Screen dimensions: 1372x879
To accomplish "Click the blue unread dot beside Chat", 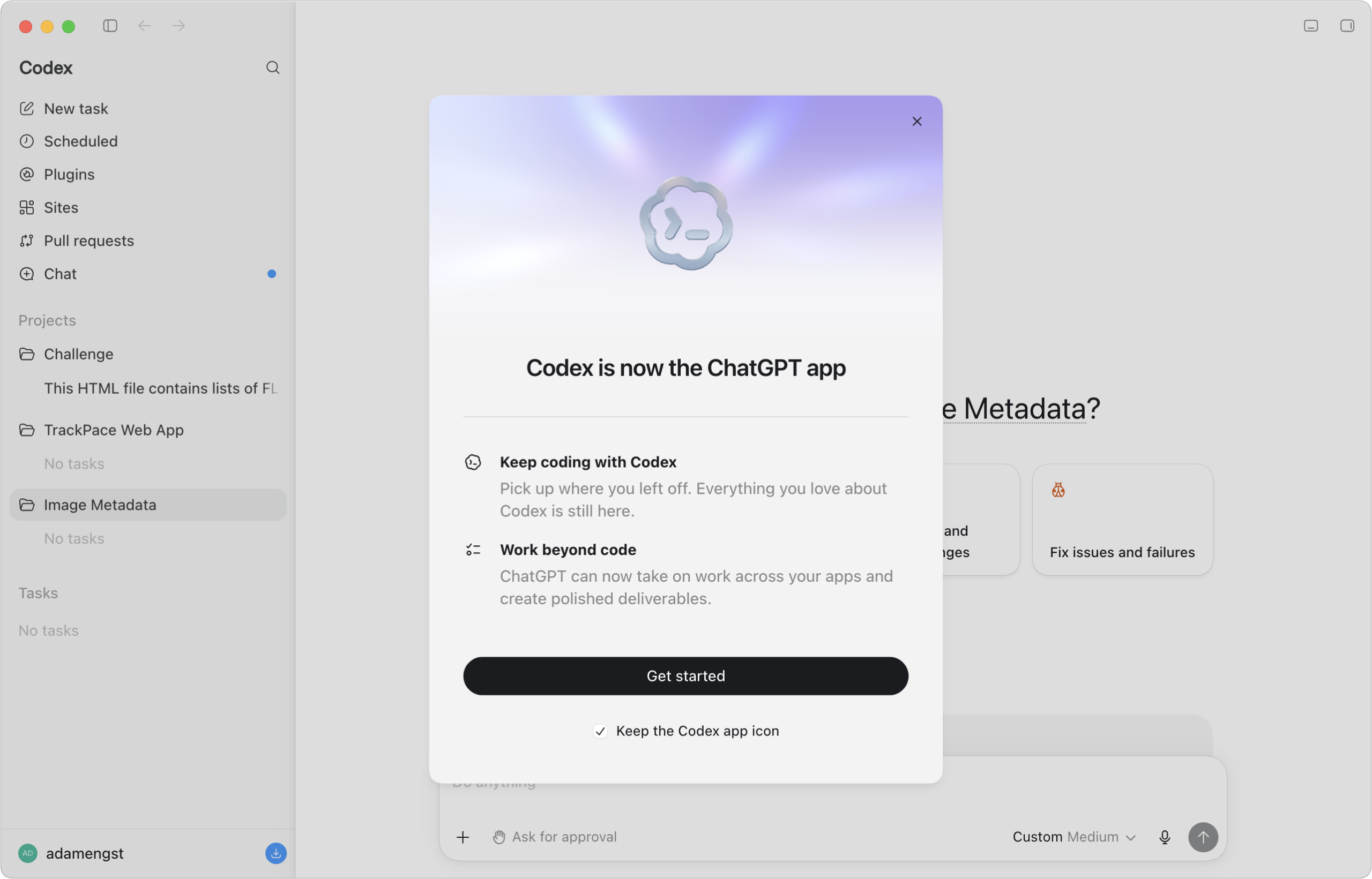I will (x=272, y=273).
